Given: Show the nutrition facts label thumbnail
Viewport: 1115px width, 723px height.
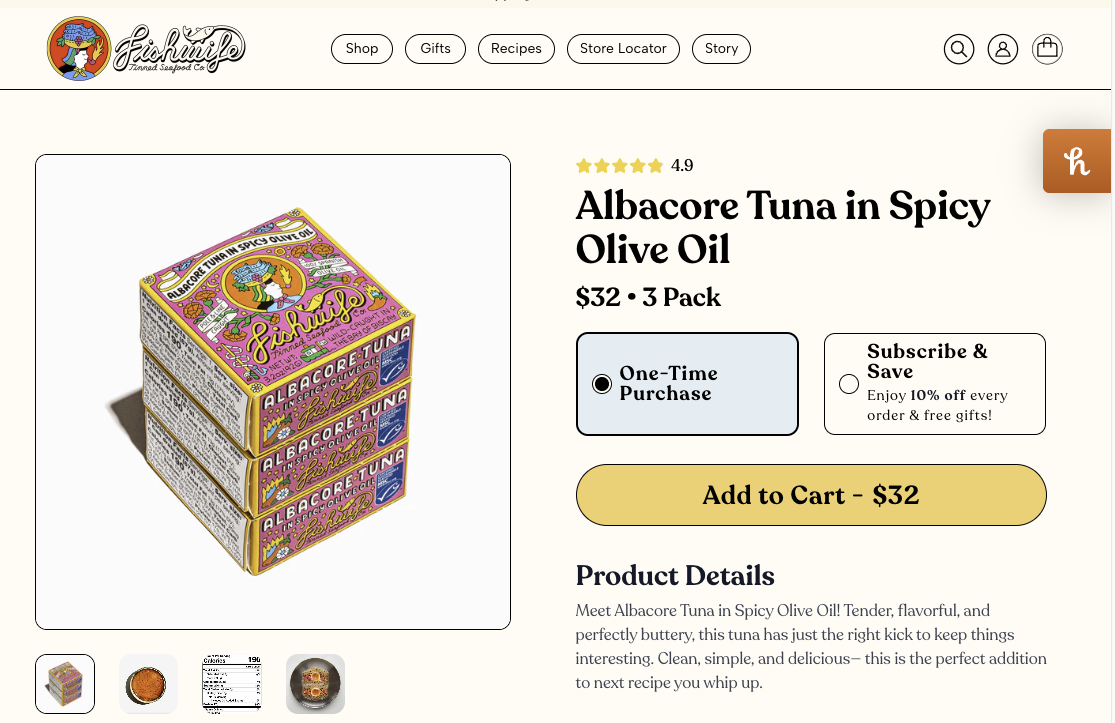Looking at the screenshot, I should [232, 684].
